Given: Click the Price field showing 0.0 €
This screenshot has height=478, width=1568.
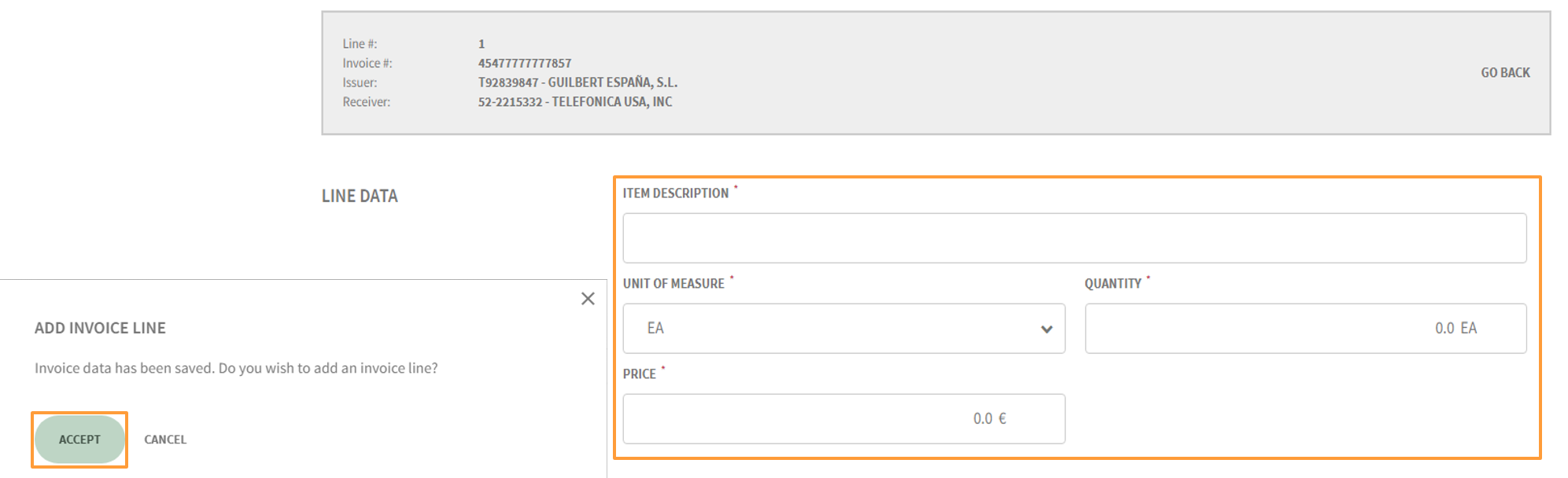Looking at the screenshot, I should coord(843,418).
